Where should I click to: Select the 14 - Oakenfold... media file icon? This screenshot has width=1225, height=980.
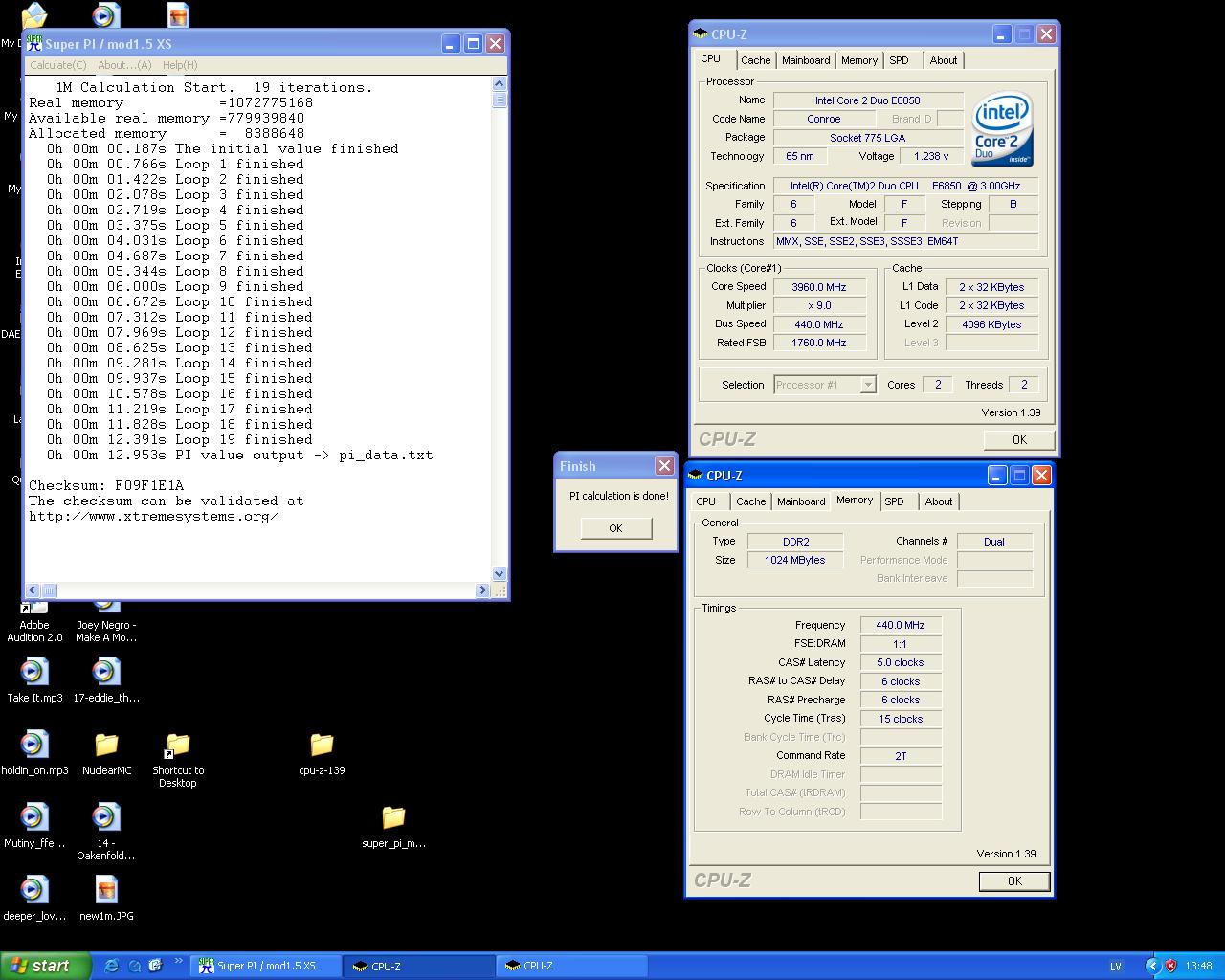coord(106,833)
